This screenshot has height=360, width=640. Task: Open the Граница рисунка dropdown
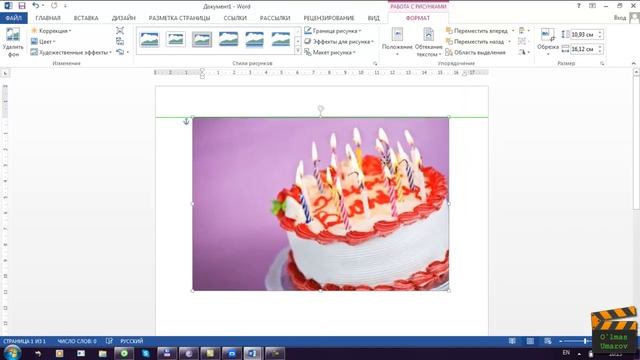point(333,31)
